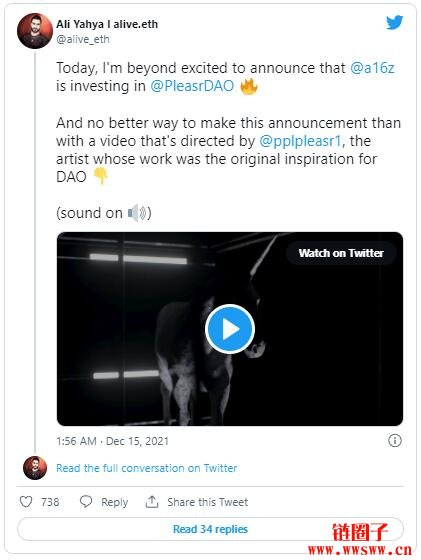
Task: Open Ali Yahya's profile avatar
Action: click(x=35, y=31)
